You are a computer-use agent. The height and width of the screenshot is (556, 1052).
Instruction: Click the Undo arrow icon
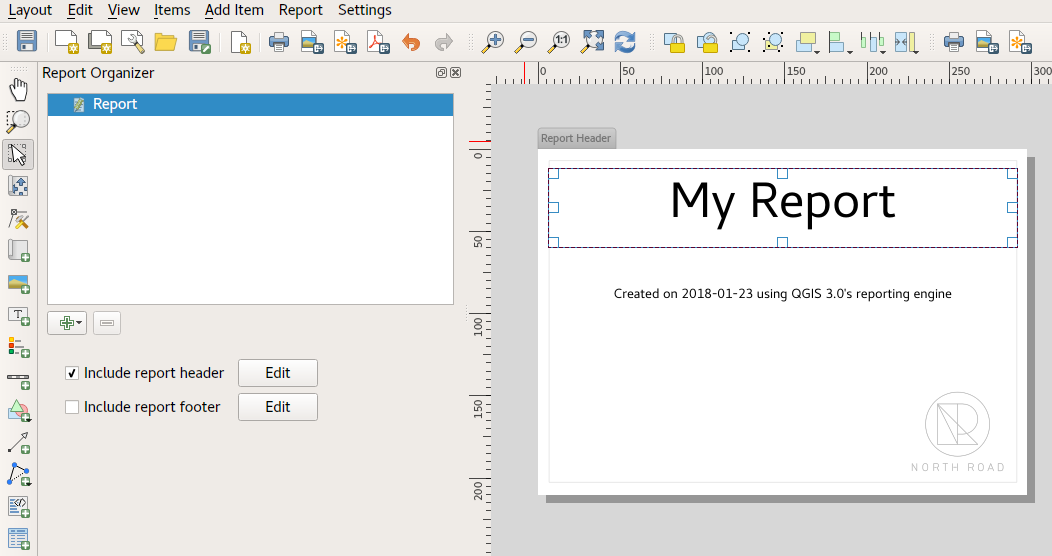tap(411, 42)
